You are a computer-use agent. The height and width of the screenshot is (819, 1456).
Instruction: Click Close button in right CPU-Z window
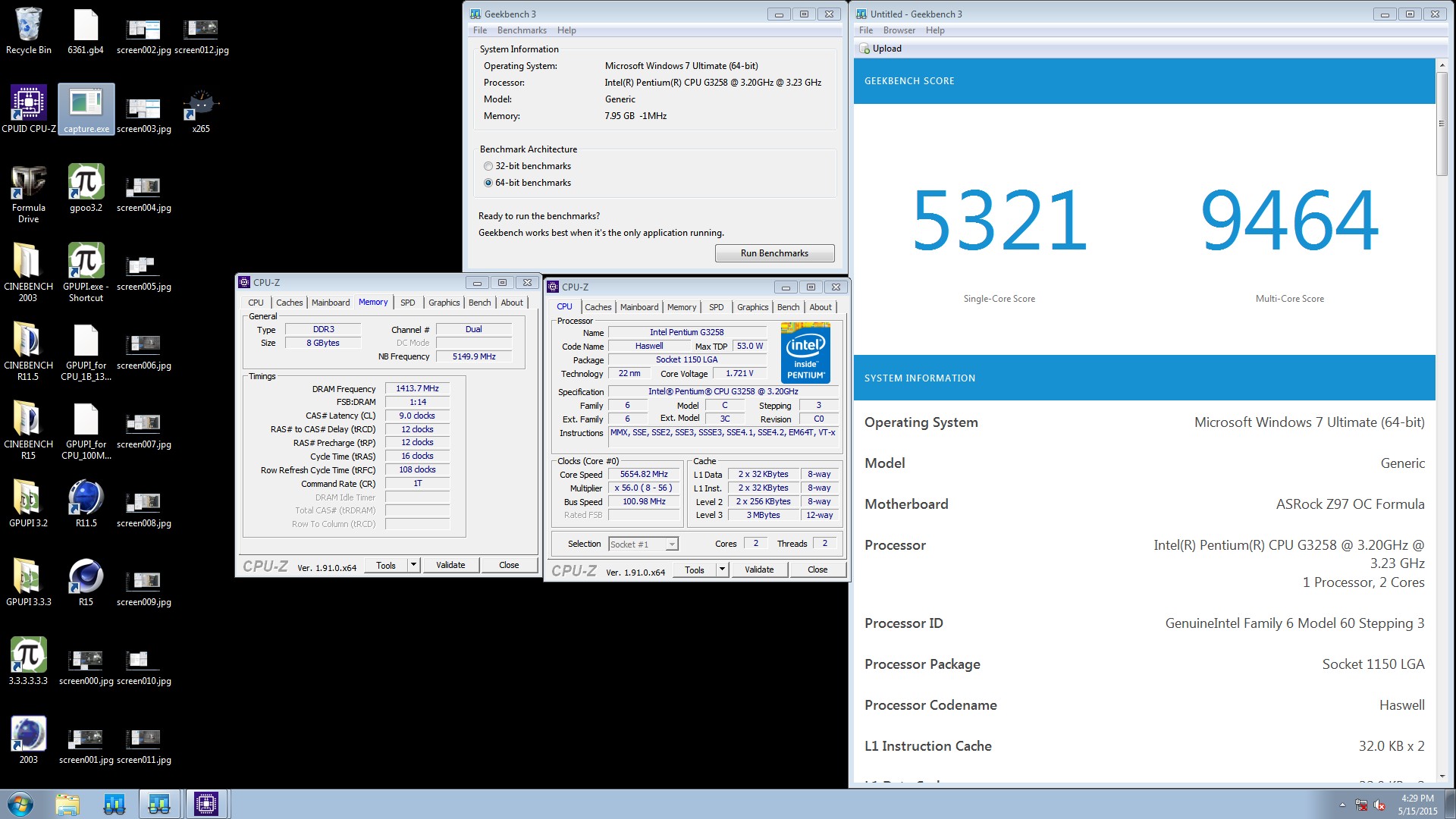click(817, 570)
